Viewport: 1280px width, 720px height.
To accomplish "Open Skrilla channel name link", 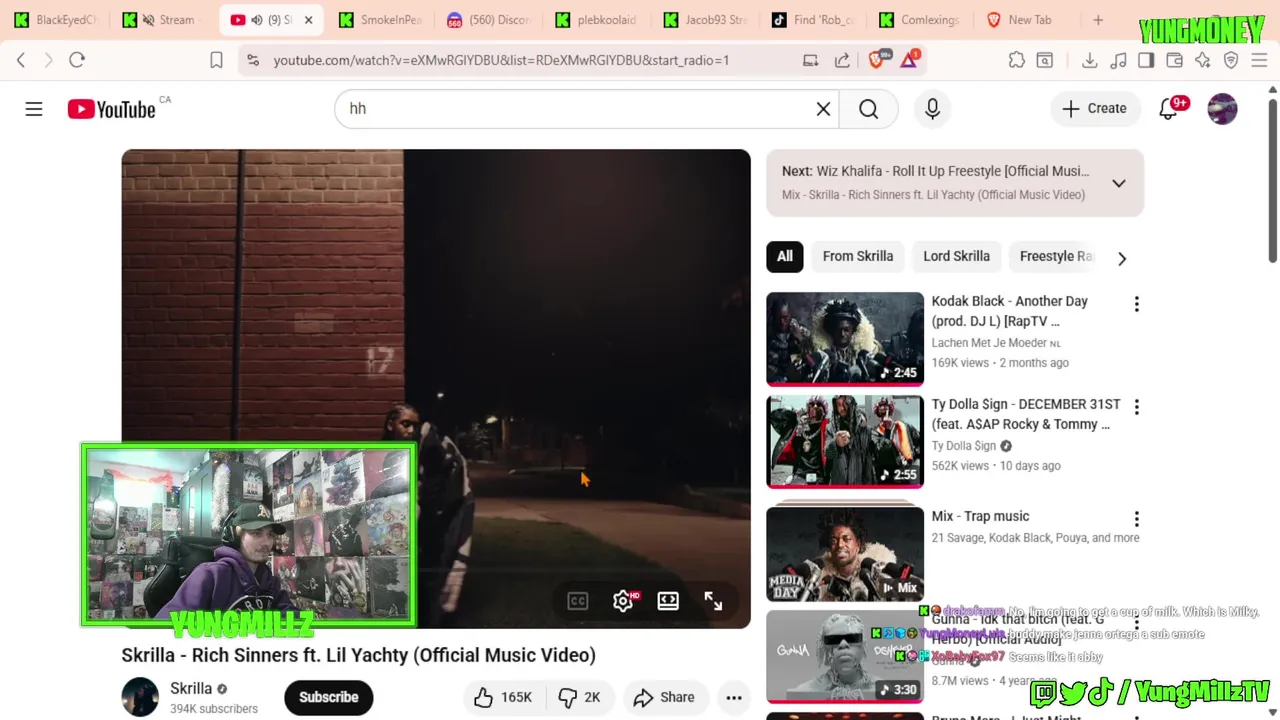I will [x=191, y=688].
